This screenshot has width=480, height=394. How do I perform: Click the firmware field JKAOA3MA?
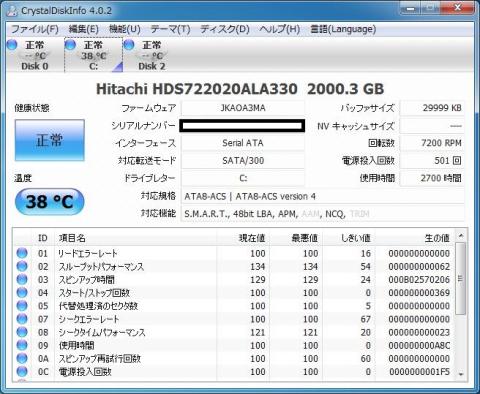[243, 108]
